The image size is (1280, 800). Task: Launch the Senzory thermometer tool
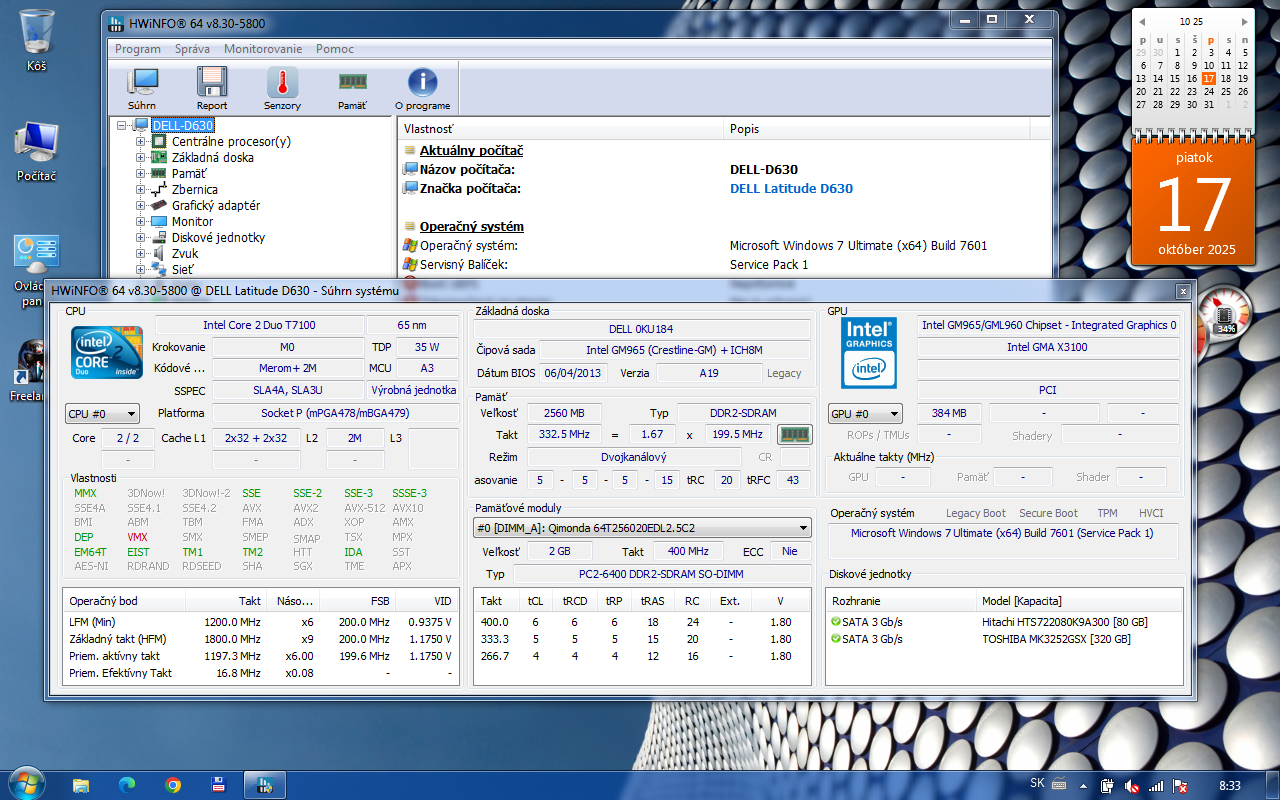pyautogui.click(x=282, y=88)
